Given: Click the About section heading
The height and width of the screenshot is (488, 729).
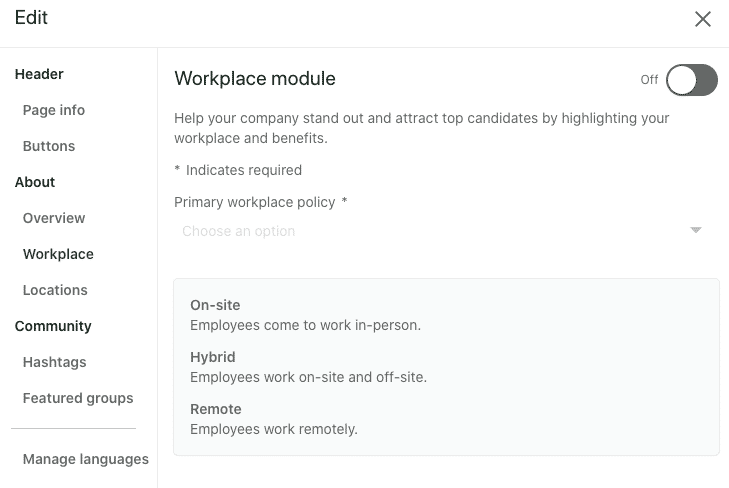Looking at the screenshot, I should tap(35, 182).
